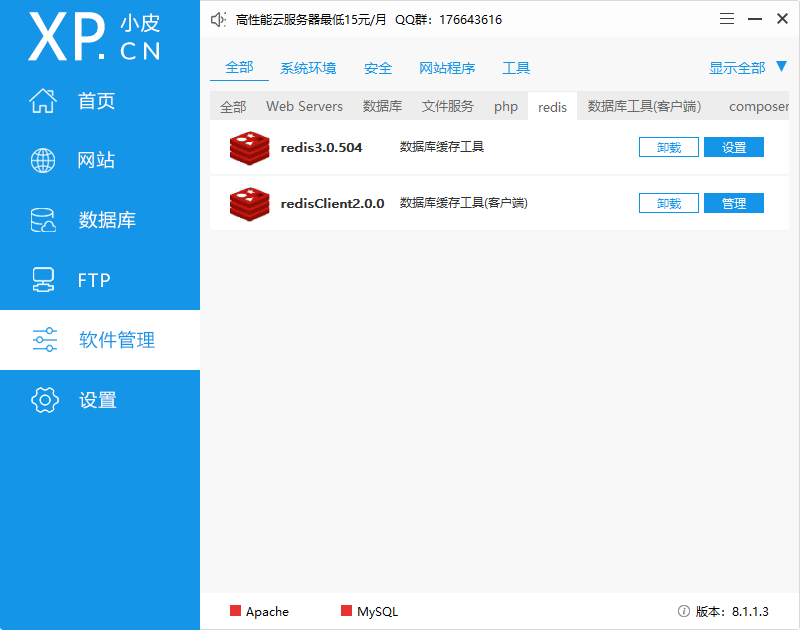Select the composer sub-tab

[x=759, y=107]
